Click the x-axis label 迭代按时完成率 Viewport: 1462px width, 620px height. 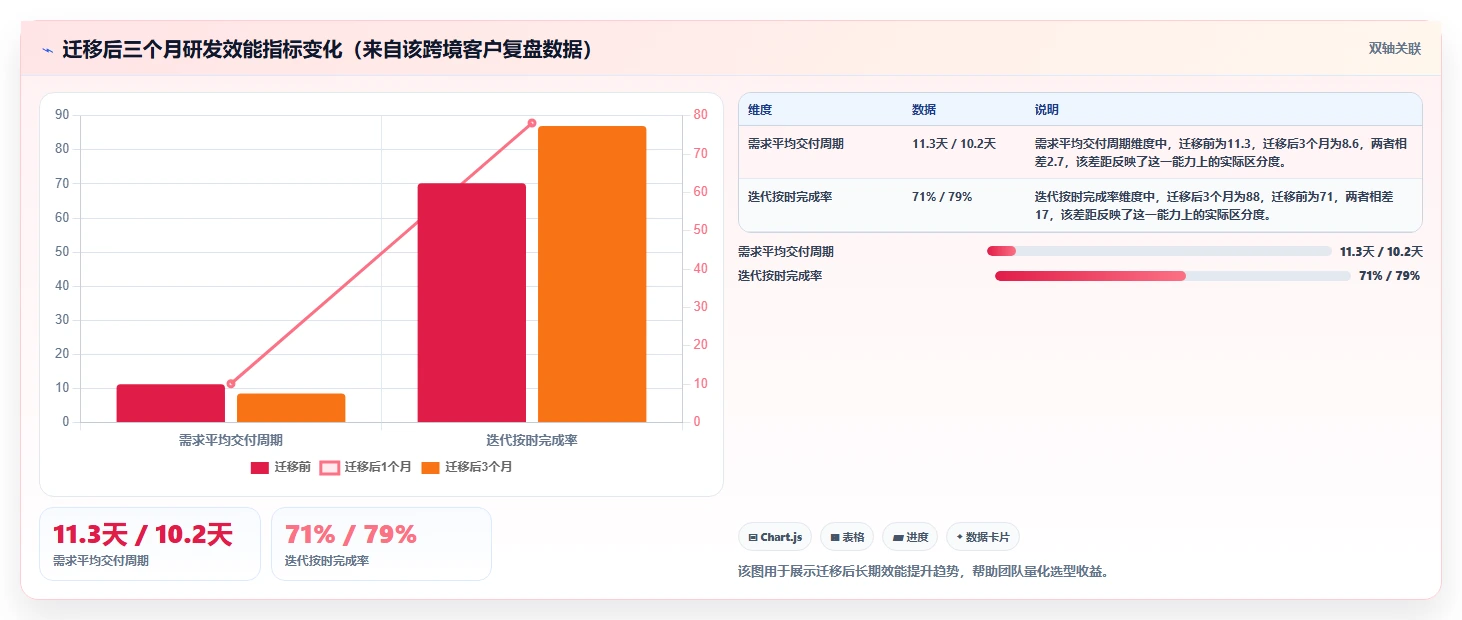[x=532, y=440]
